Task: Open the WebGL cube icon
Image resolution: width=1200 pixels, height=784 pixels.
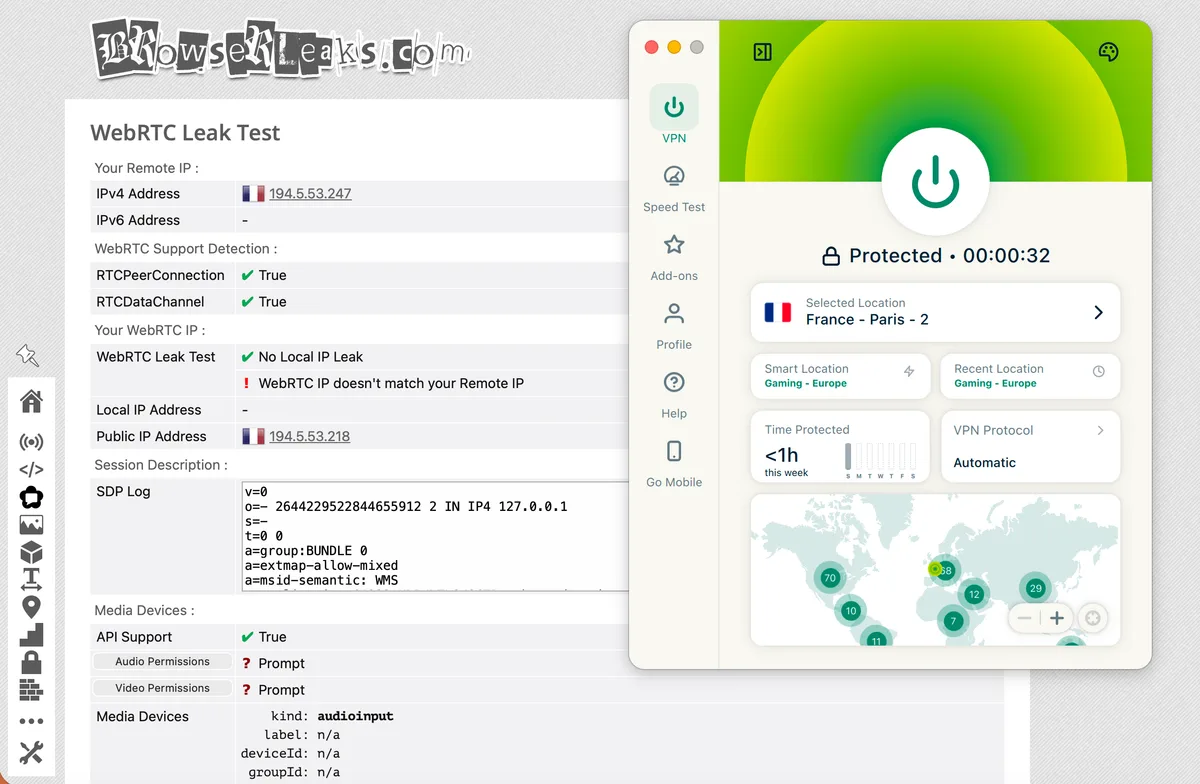Action: [31, 552]
